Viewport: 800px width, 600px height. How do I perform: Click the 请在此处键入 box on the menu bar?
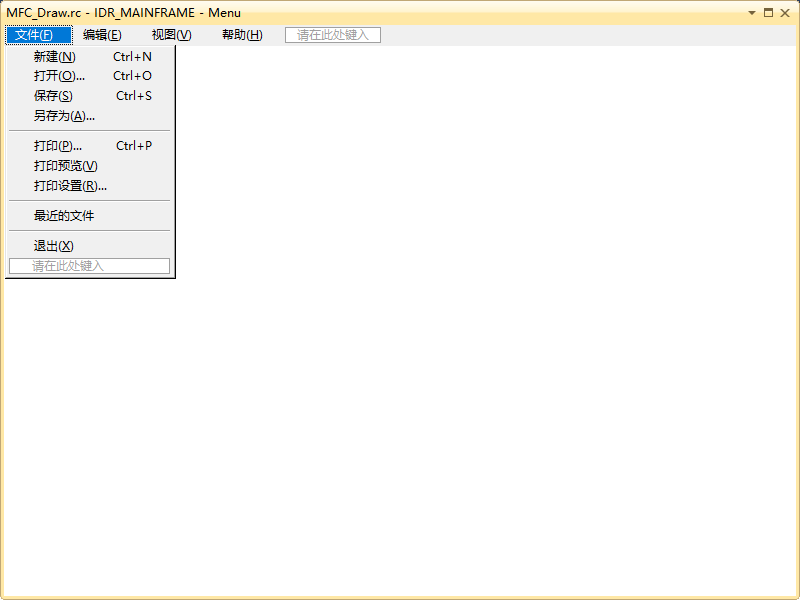(x=333, y=34)
